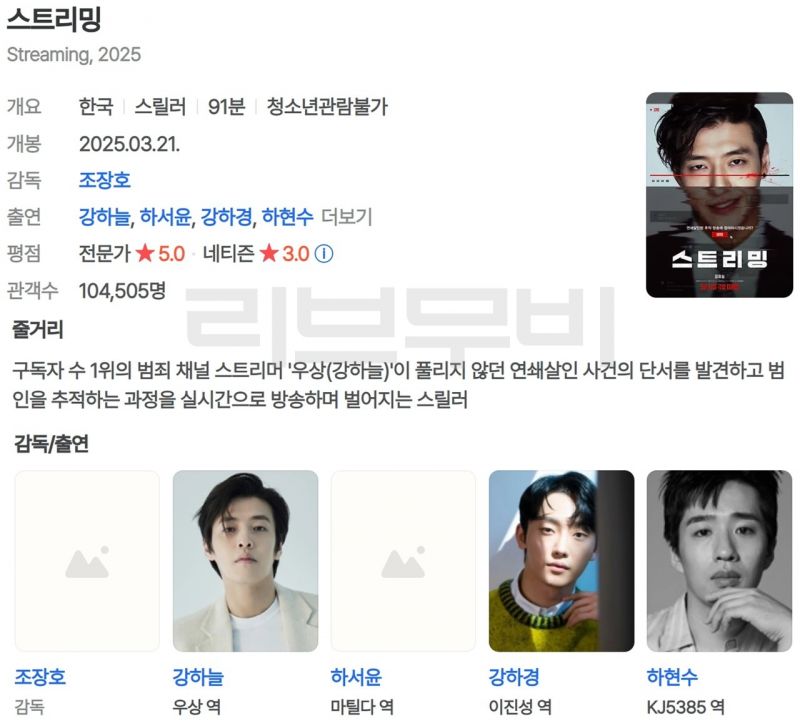Expand cast list with 더보기

tap(347, 217)
